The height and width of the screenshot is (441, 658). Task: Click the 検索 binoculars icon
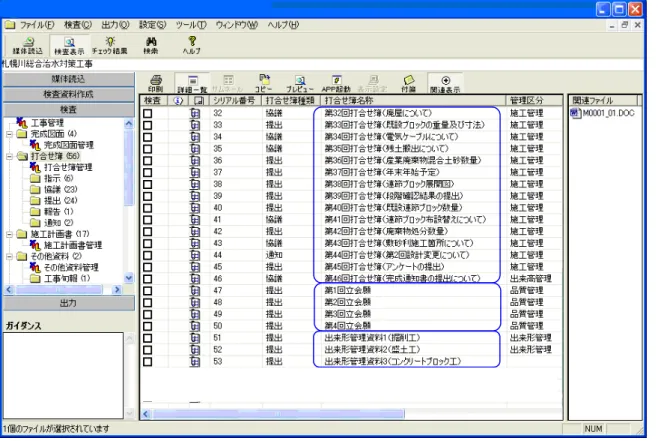(x=151, y=45)
